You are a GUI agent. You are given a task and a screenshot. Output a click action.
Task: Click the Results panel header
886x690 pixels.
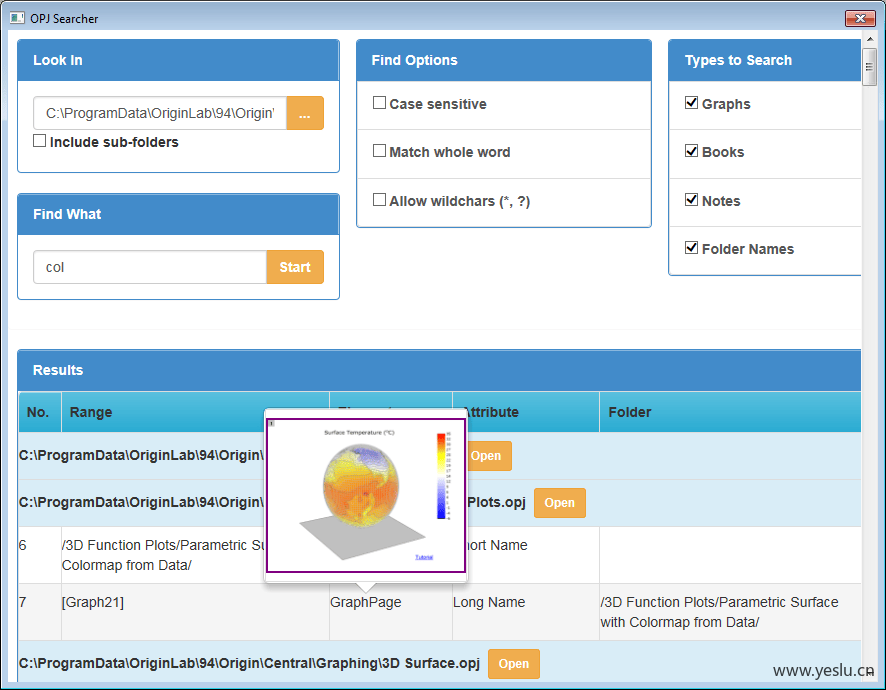pos(439,370)
